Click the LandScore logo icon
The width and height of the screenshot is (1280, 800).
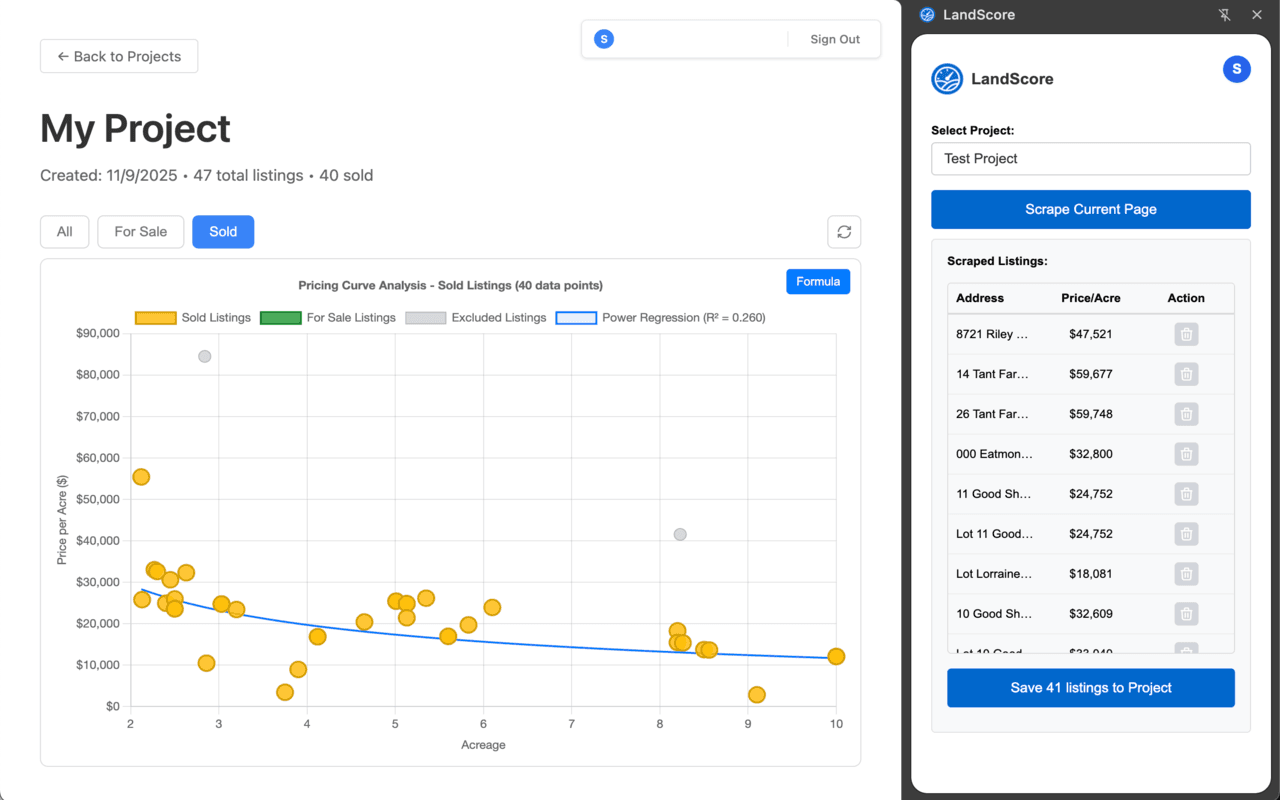point(947,79)
